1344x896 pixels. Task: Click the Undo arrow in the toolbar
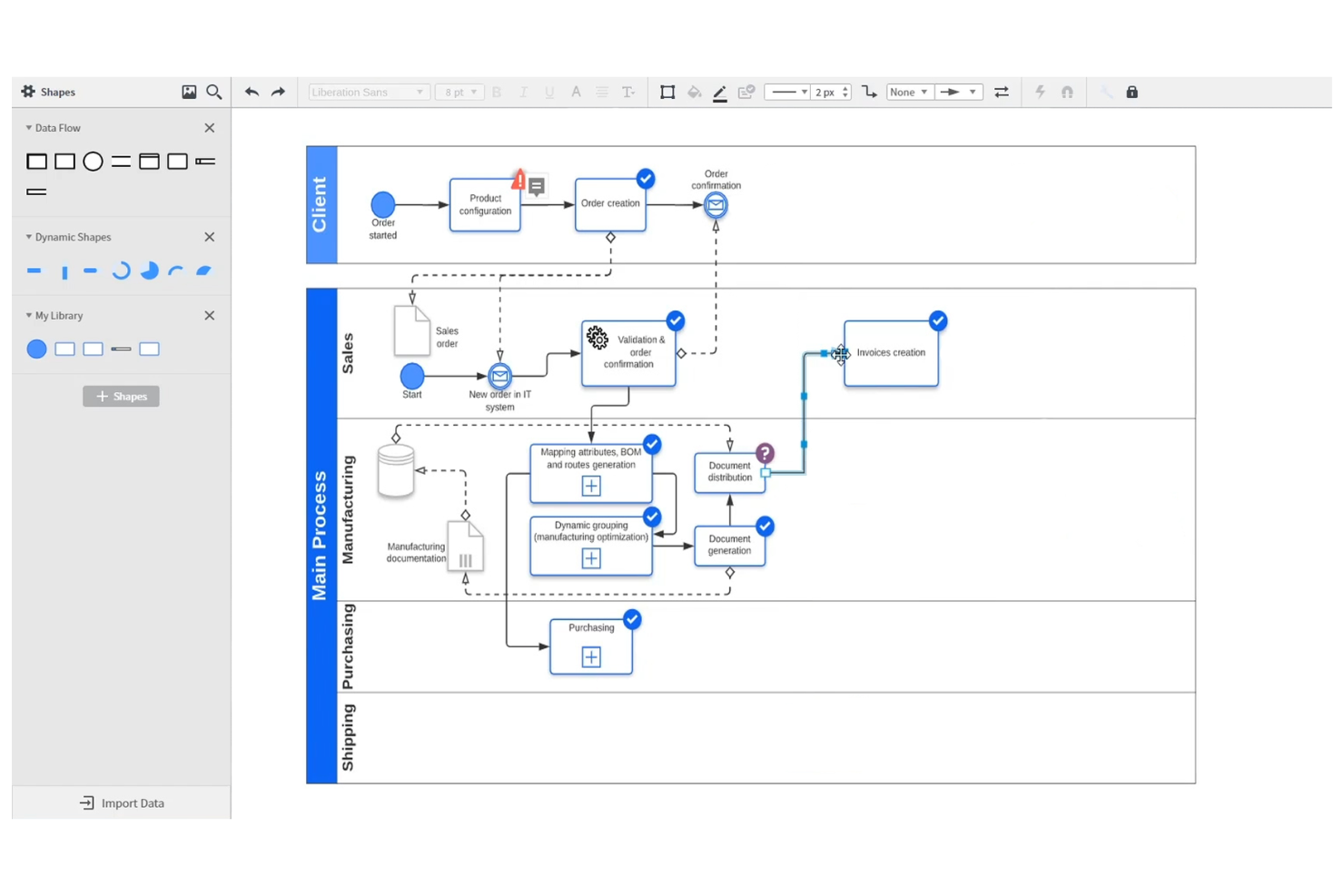(252, 92)
